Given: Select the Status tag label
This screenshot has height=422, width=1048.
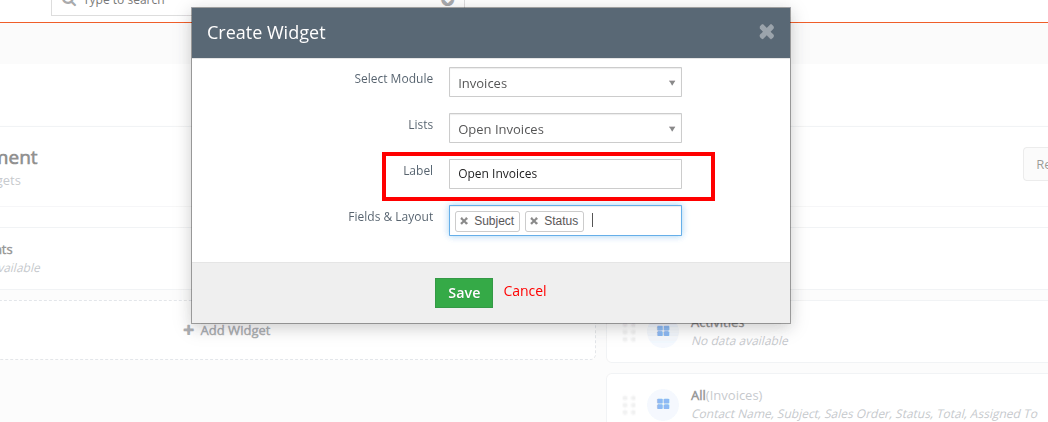Looking at the screenshot, I should 561,221.
